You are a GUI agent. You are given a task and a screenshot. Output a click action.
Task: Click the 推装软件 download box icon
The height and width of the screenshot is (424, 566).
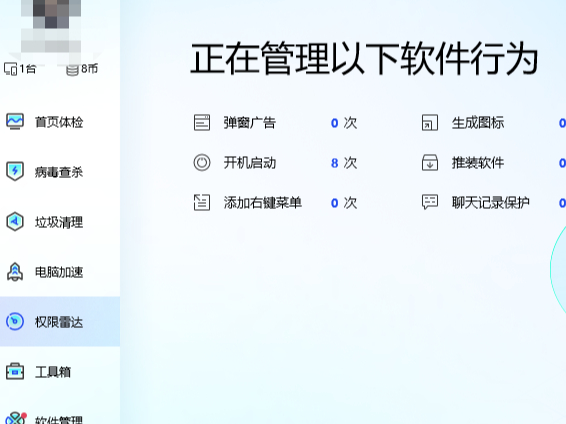(x=430, y=162)
